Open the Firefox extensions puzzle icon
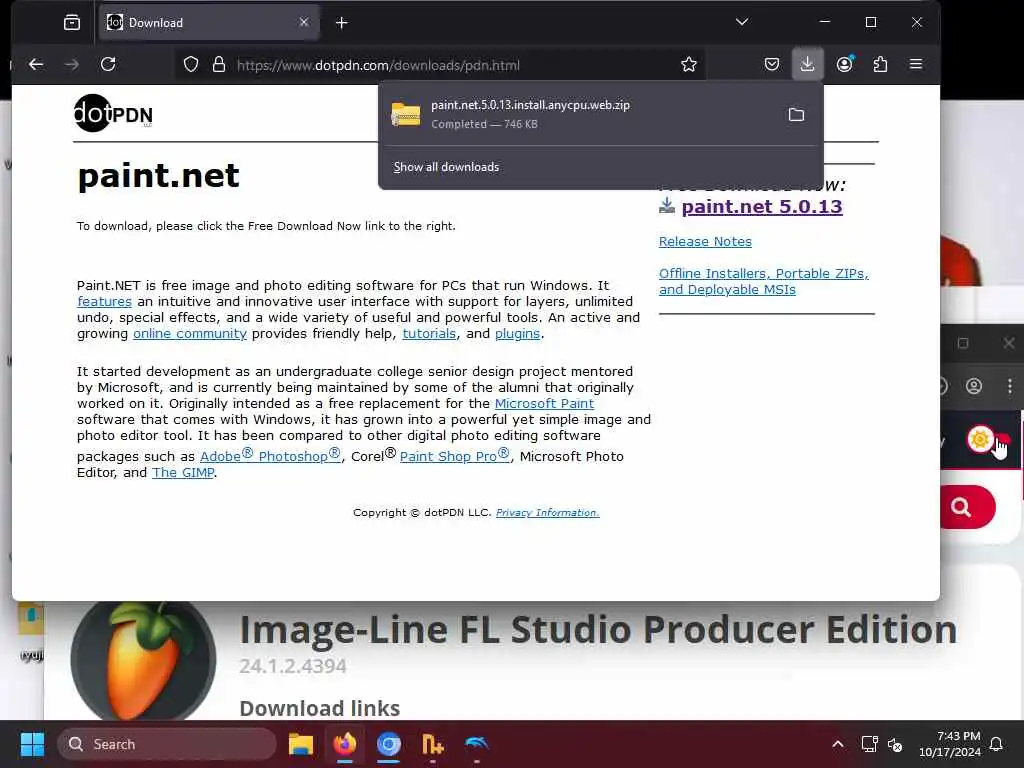Image resolution: width=1024 pixels, height=768 pixels. pos(880,64)
